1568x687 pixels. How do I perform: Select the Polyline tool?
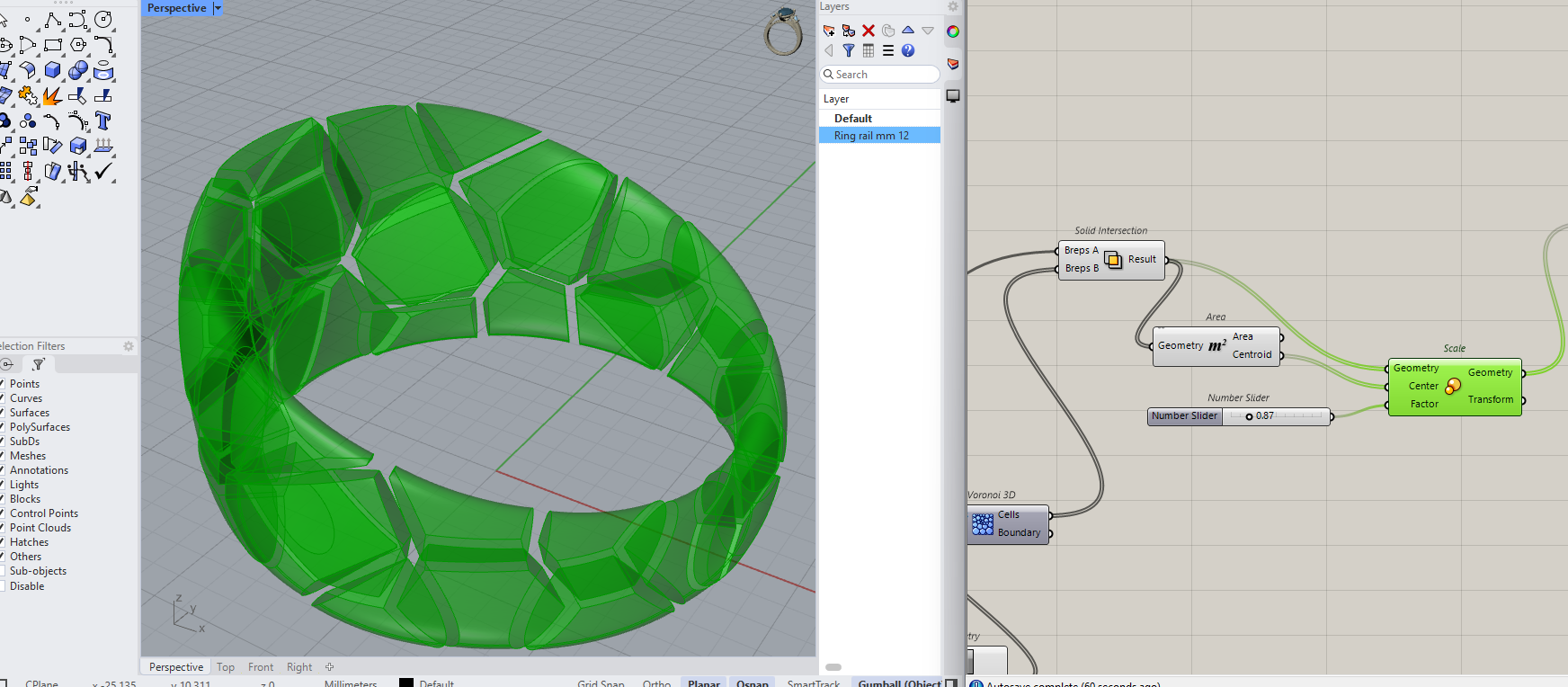click(x=52, y=19)
